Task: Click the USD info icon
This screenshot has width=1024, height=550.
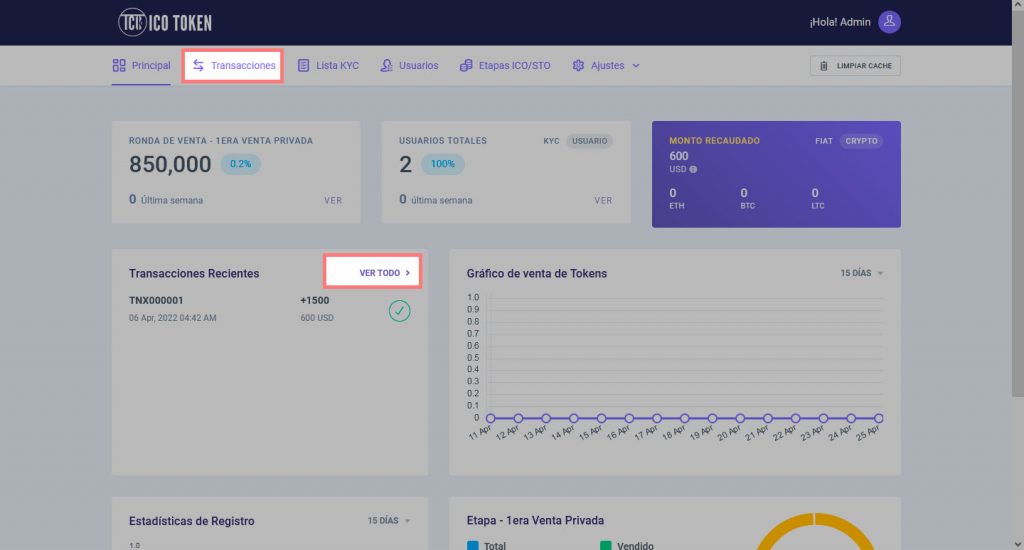Action: [x=693, y=169]
